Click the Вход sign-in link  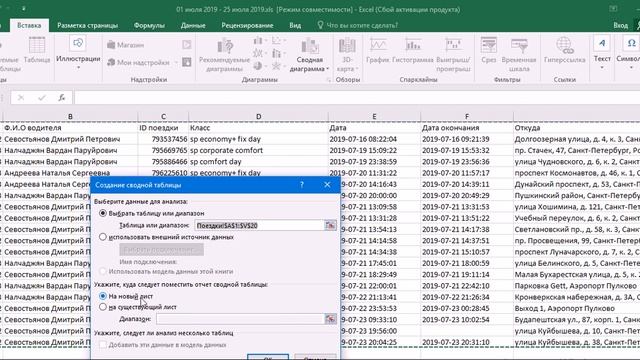click(x=620, y=25)
